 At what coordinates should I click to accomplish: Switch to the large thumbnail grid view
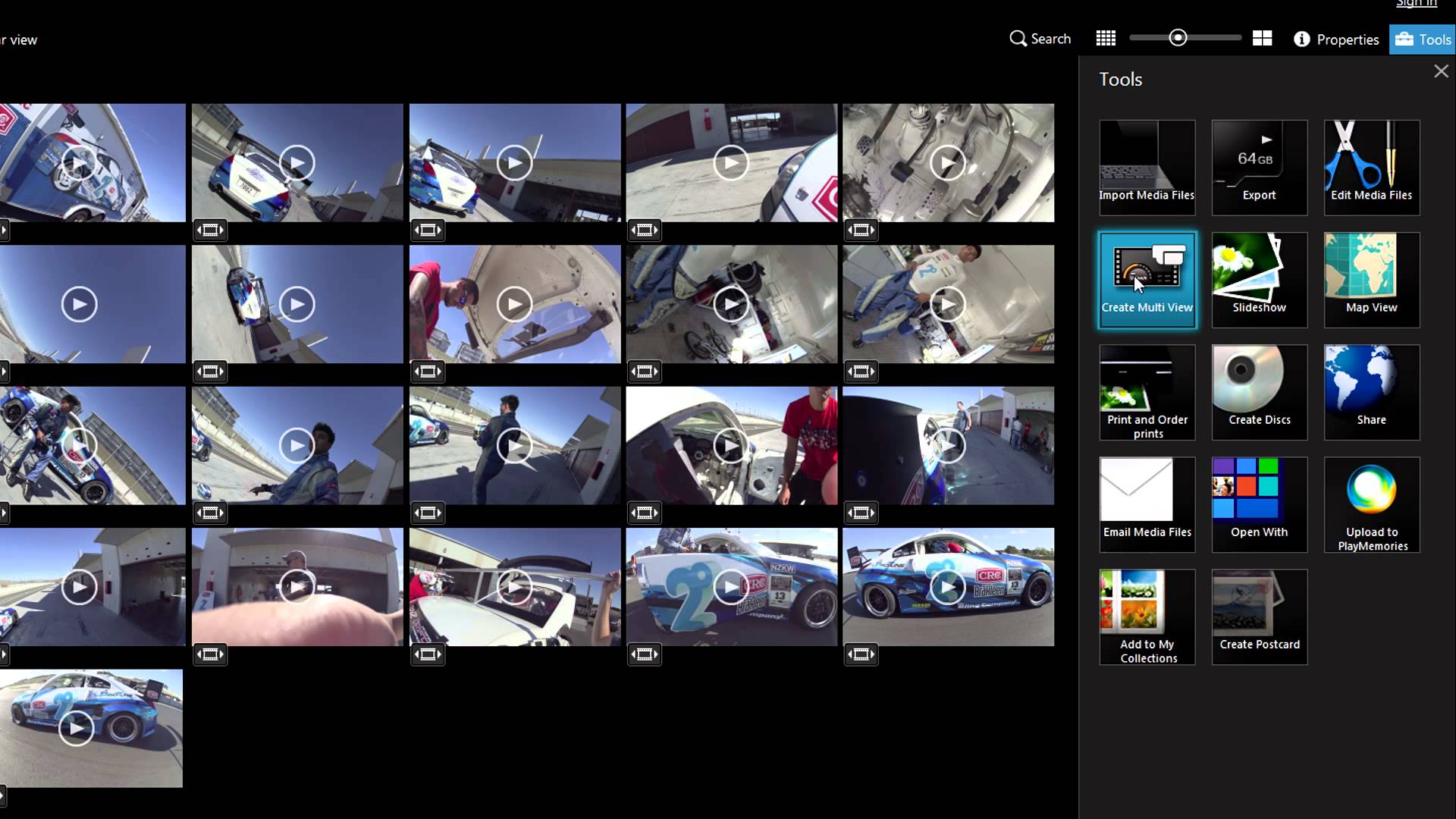[x=1262, y=39]
